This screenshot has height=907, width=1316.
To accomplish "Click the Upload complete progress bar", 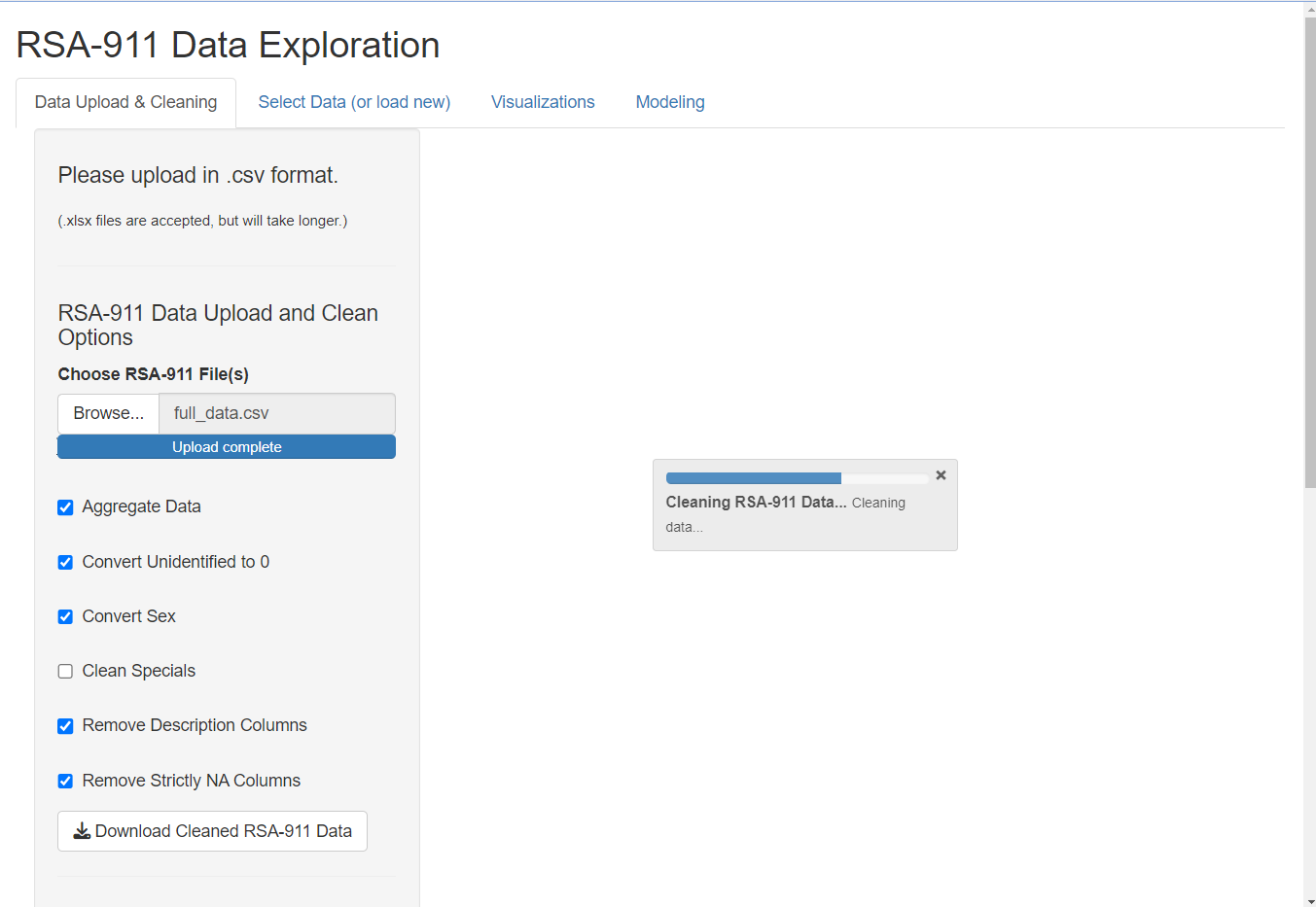I will [227, 447].
